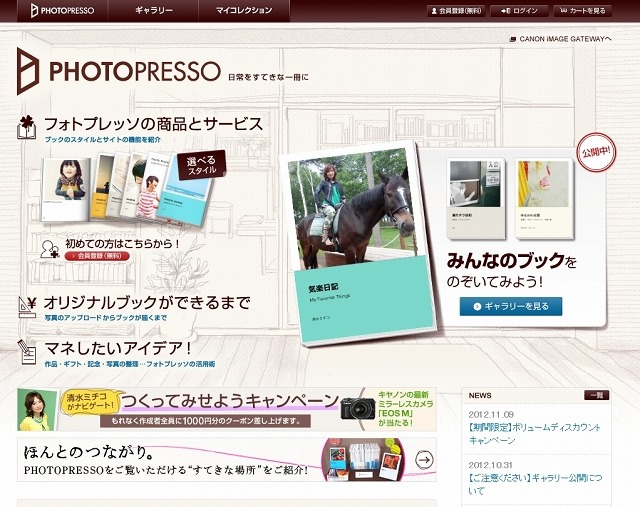The height and width of the screenshot is (507, 640).
Task: Click the 清水ミチコ navigator portrait photo
Action: click(37, 409)
